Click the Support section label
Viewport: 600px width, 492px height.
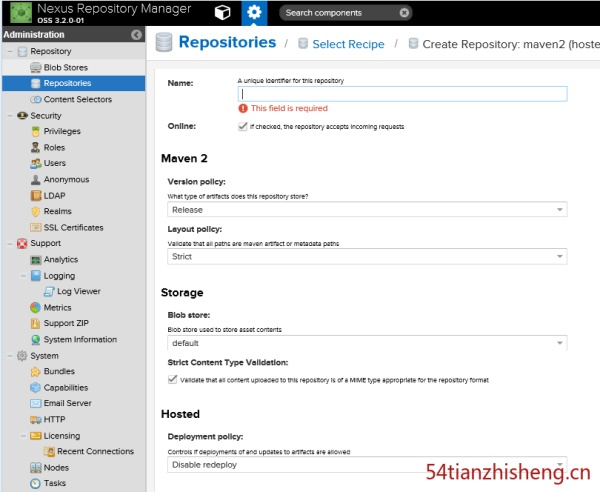point(46,243)
